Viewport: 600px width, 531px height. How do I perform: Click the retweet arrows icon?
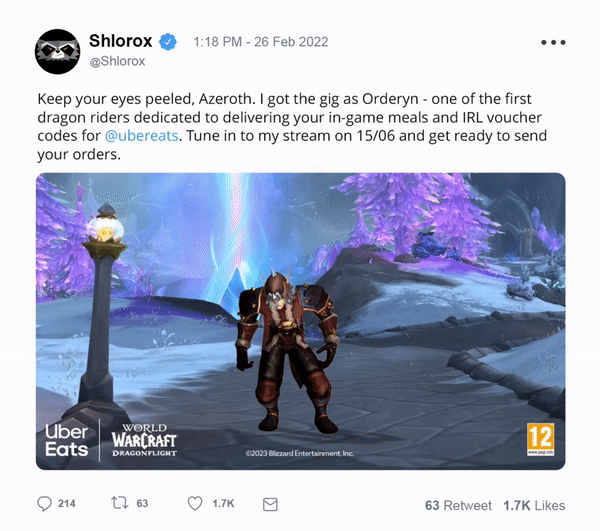119,503
